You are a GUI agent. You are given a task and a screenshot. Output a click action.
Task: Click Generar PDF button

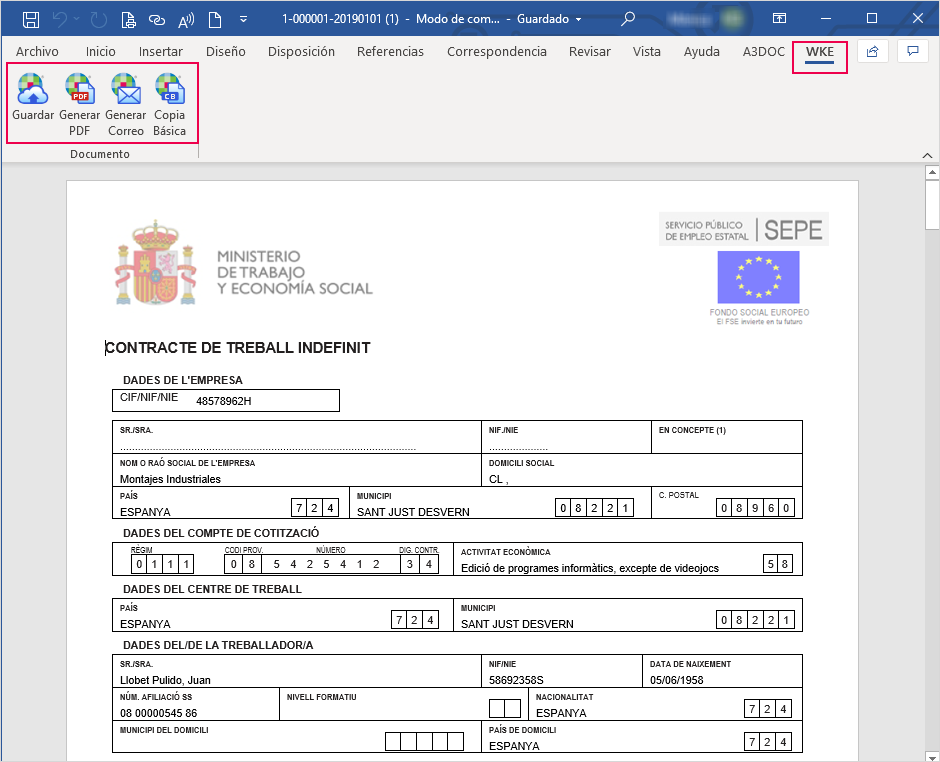click(x=79, y=104)
